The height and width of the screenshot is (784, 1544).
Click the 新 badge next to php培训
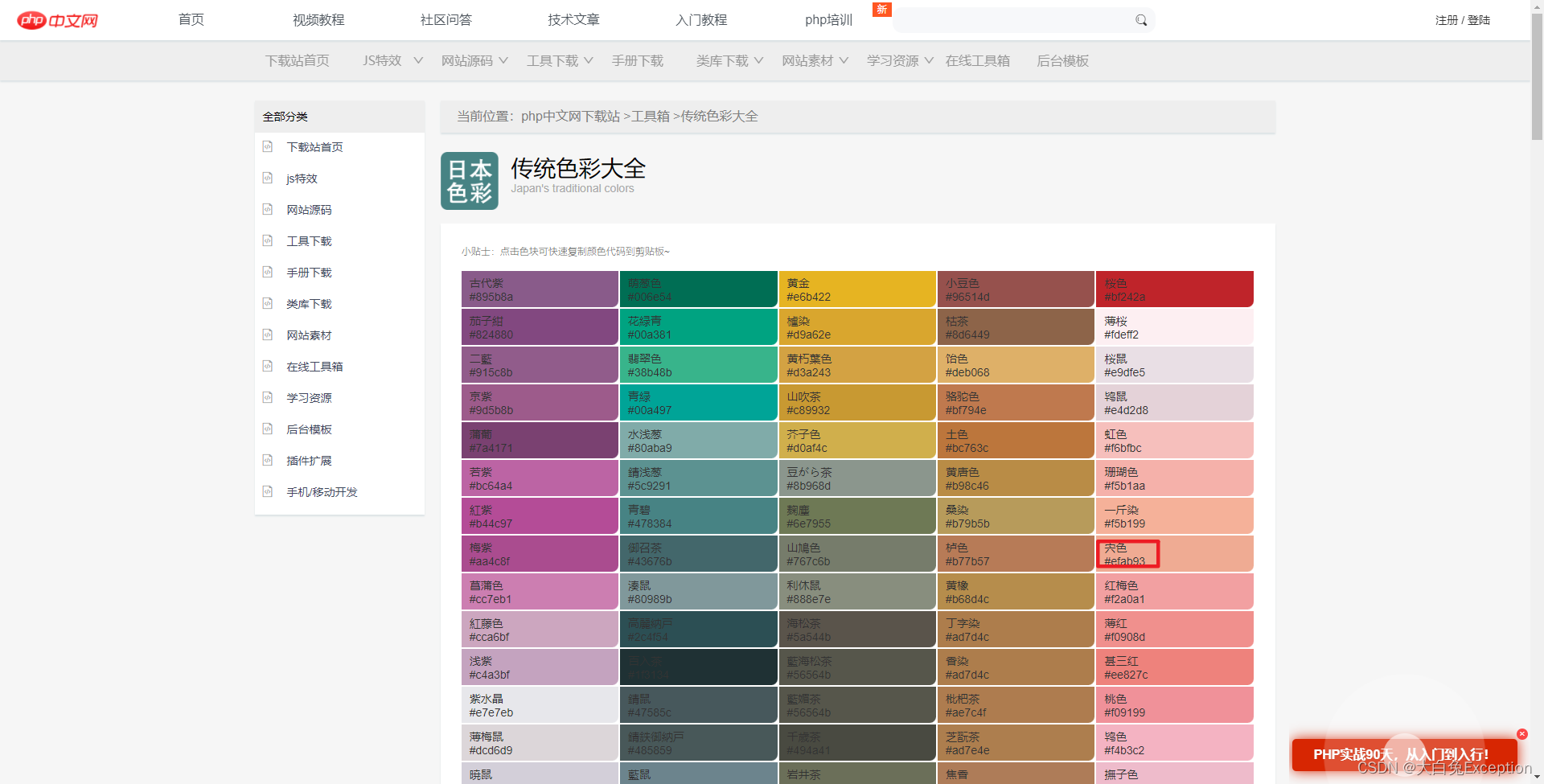click(882, 10)
